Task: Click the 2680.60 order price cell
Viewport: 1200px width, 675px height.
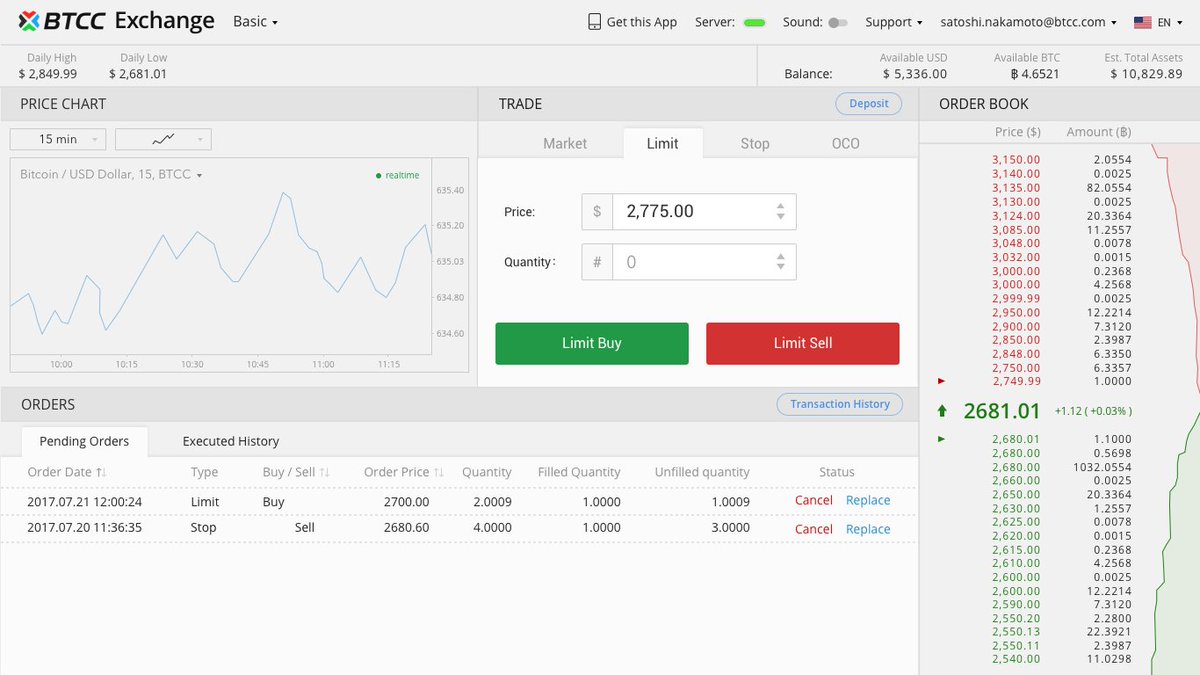Action: pos(408,528)
